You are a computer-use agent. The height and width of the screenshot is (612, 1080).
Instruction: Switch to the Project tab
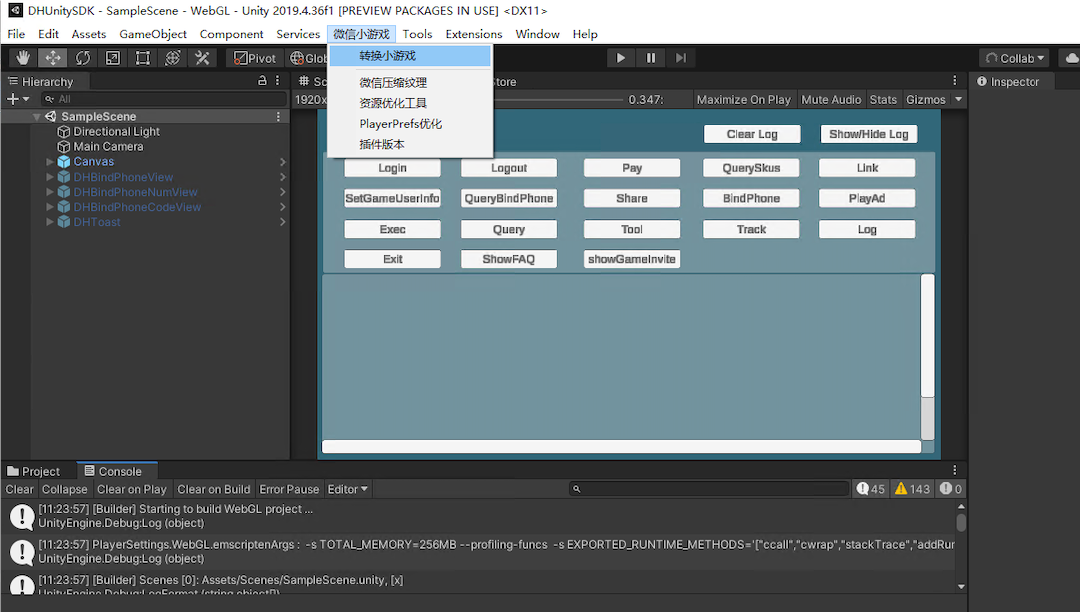click(34, 472)
